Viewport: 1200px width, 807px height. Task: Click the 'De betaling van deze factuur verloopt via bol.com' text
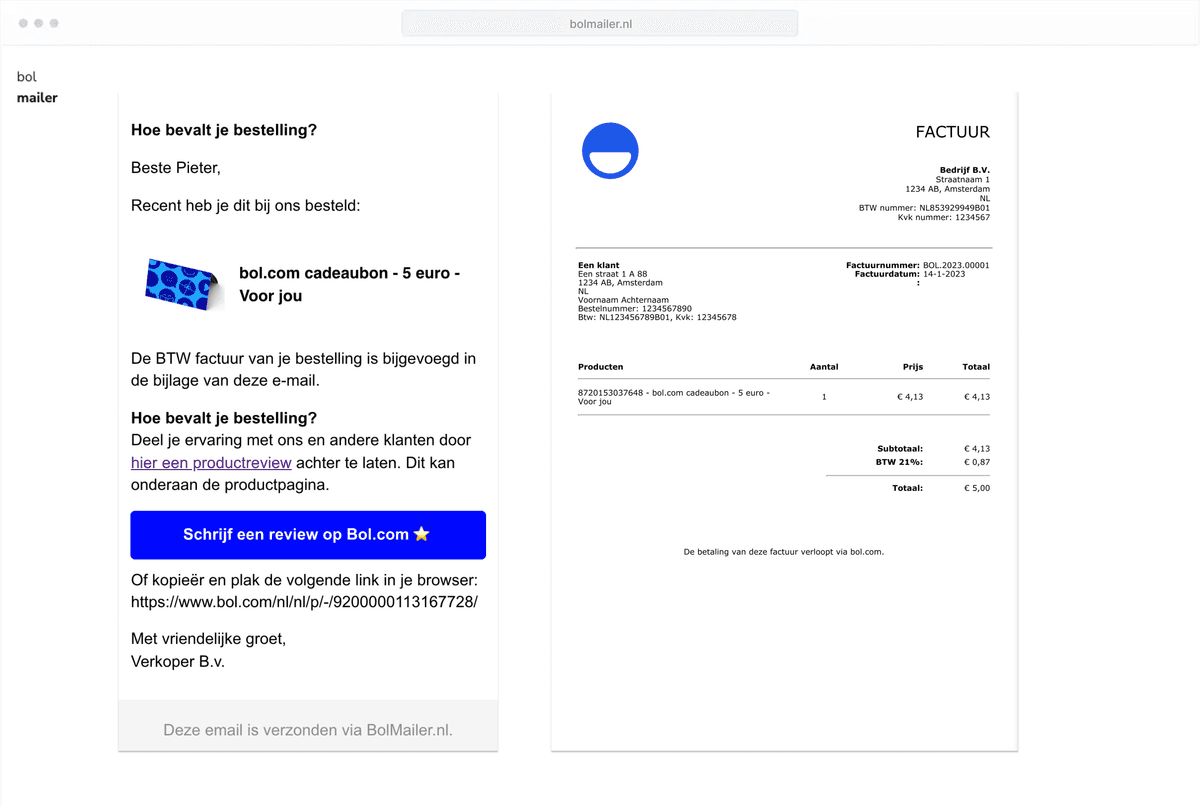pos(785,551)
